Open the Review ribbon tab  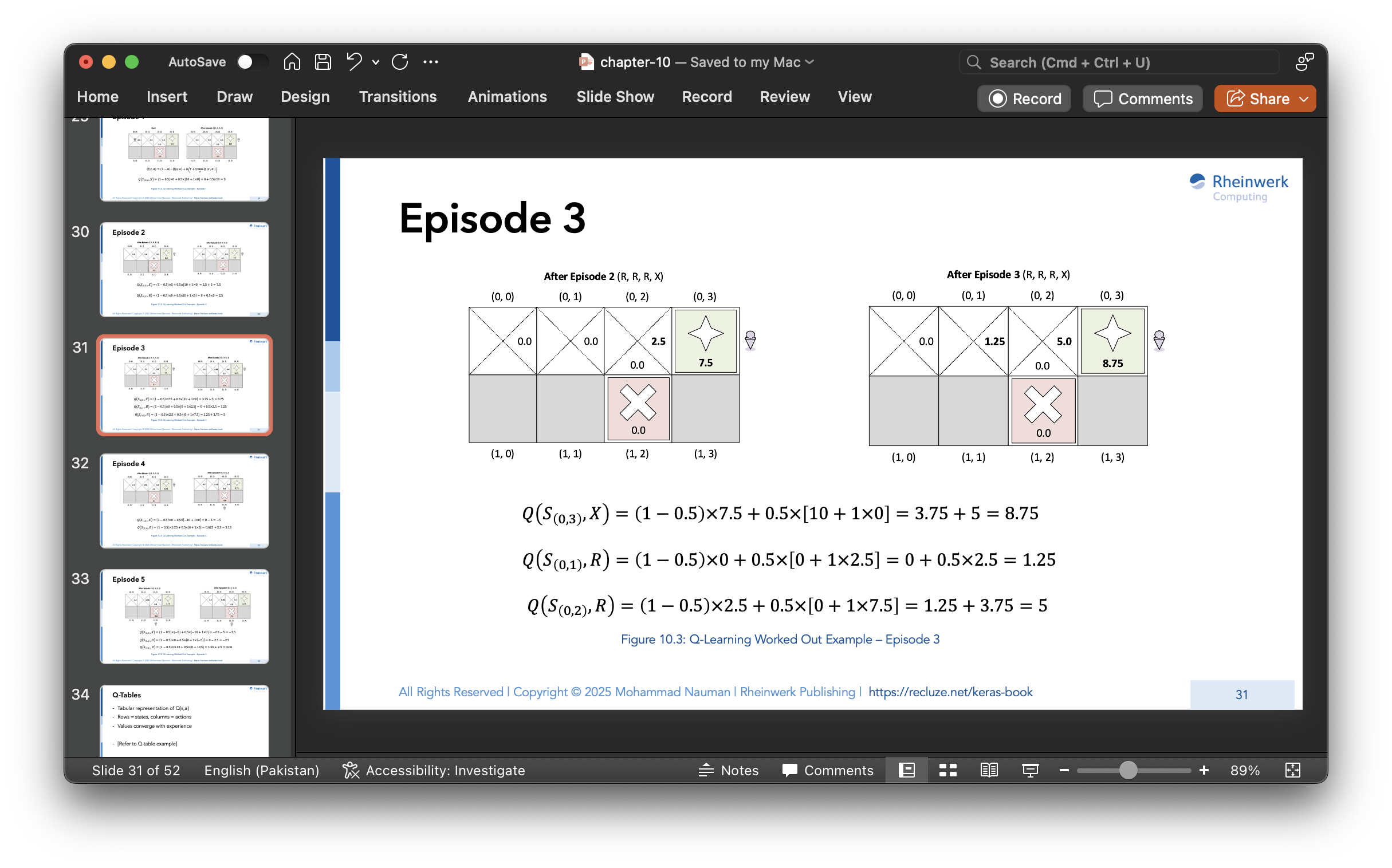(x=784, y=96)
